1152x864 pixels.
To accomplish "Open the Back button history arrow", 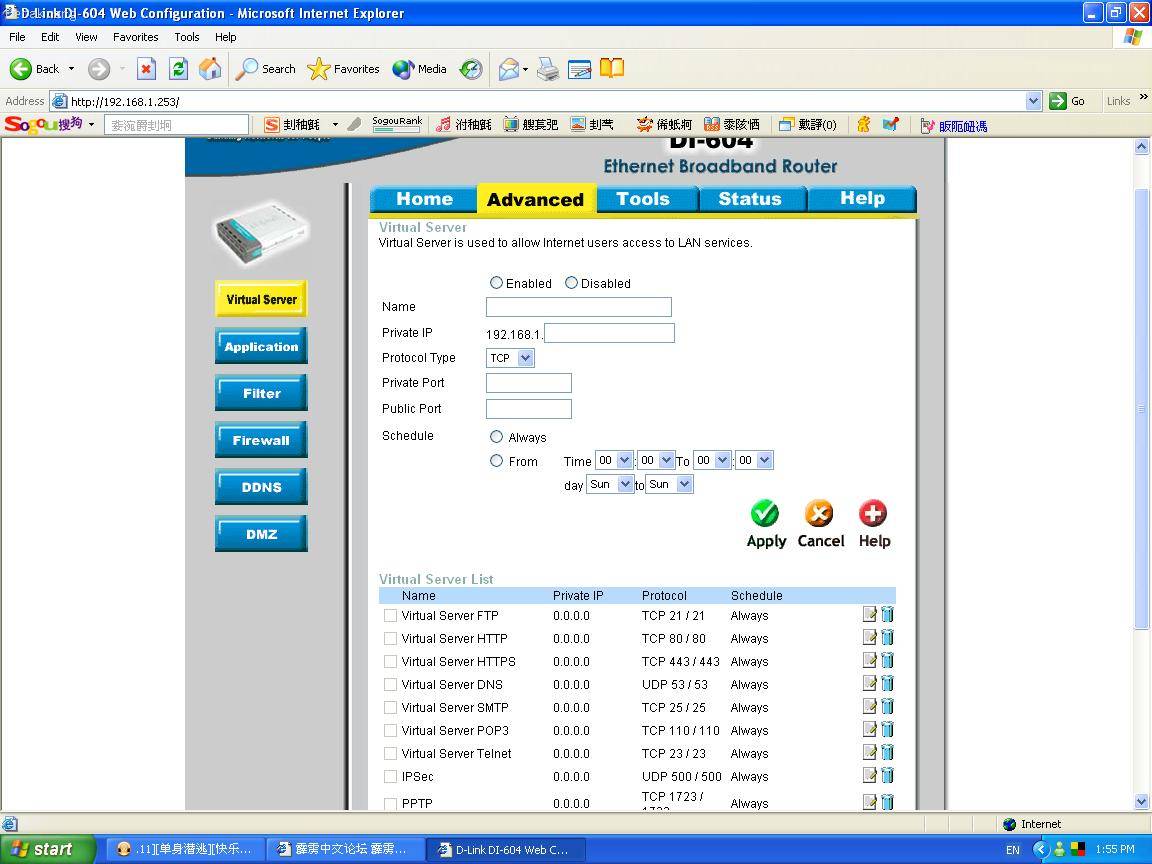I will point(71,69).
